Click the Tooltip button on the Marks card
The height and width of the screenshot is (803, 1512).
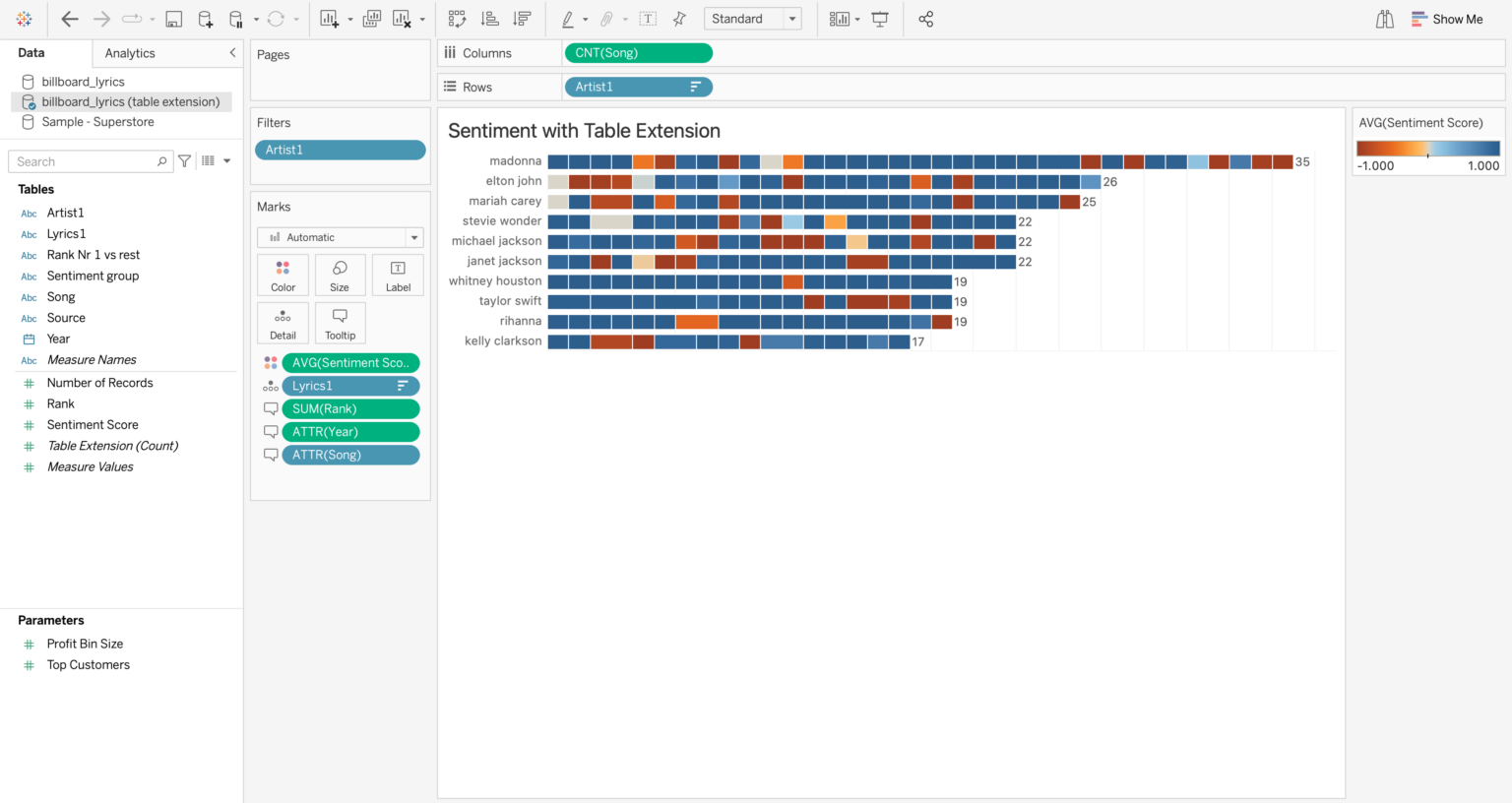(x=340, y=323)
